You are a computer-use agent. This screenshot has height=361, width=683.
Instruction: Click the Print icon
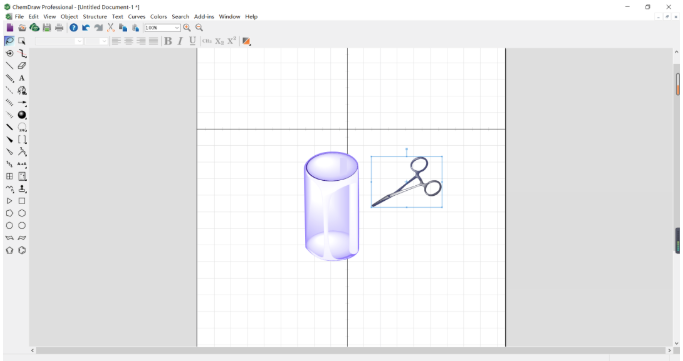click(59, 27)
